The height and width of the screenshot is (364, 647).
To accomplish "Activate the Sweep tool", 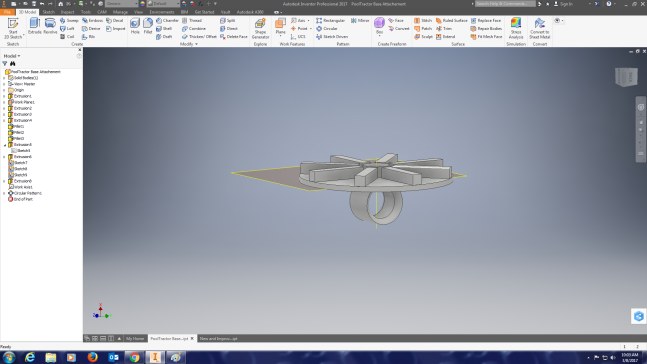I will point(69,20).
